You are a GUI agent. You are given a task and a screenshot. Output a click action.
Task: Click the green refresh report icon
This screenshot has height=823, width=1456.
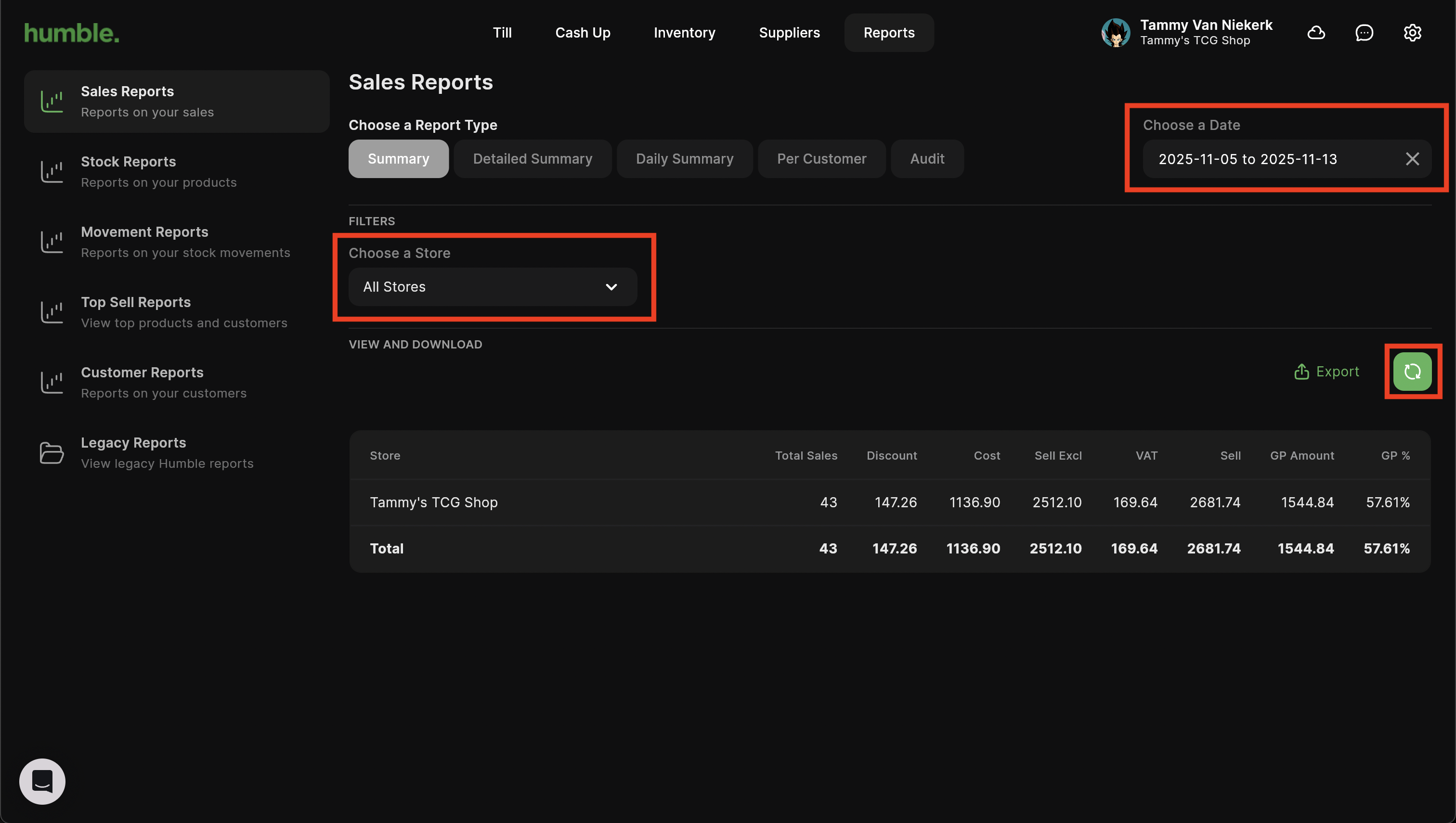(x=1412, y=372)
